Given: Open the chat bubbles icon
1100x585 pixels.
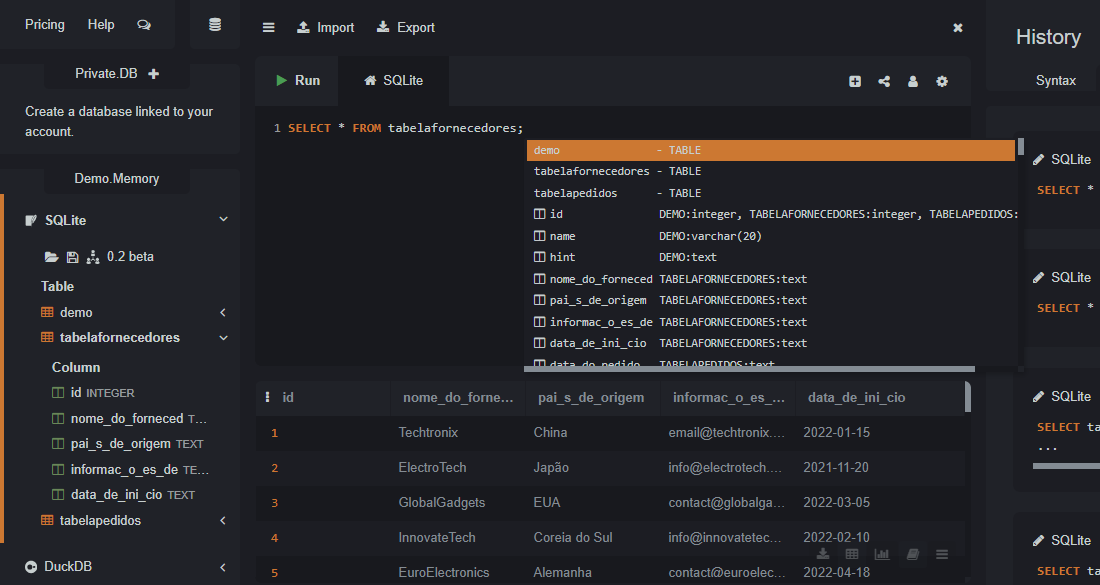Looking at the screenshot, I should pos(144,25).
